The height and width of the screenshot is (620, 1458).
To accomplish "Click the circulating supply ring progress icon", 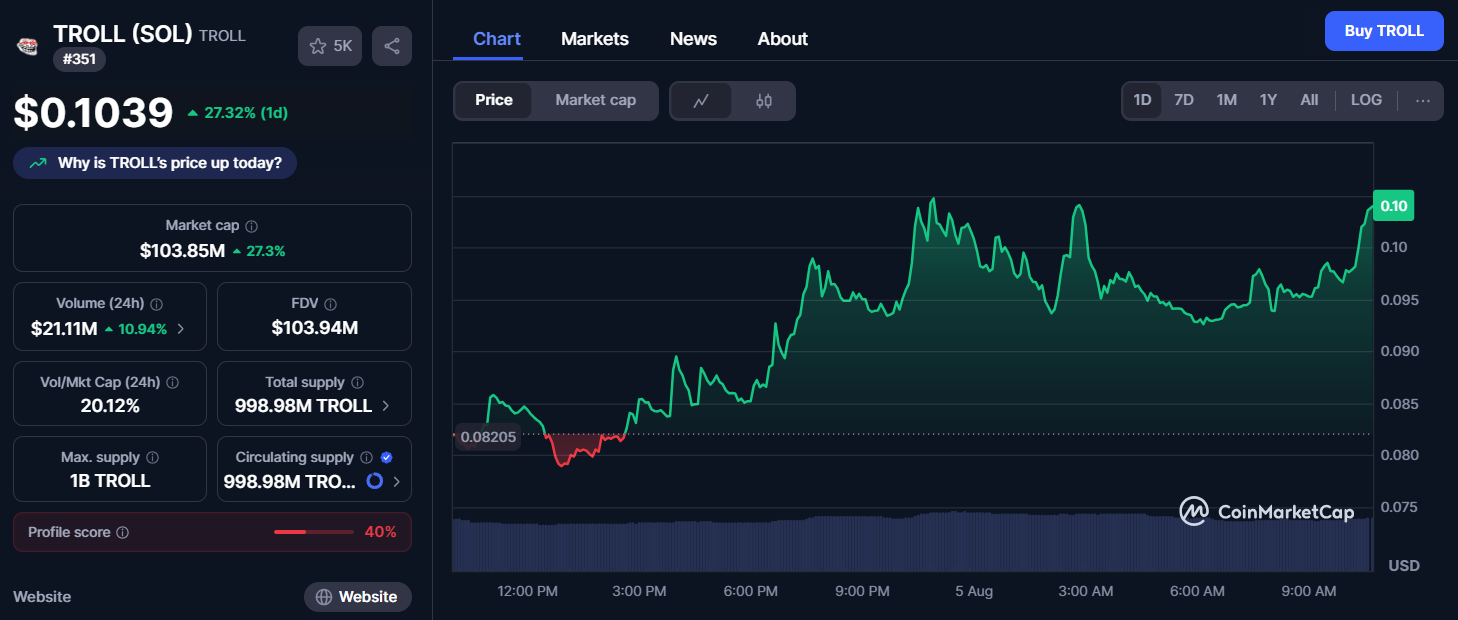I will (375, 481).
